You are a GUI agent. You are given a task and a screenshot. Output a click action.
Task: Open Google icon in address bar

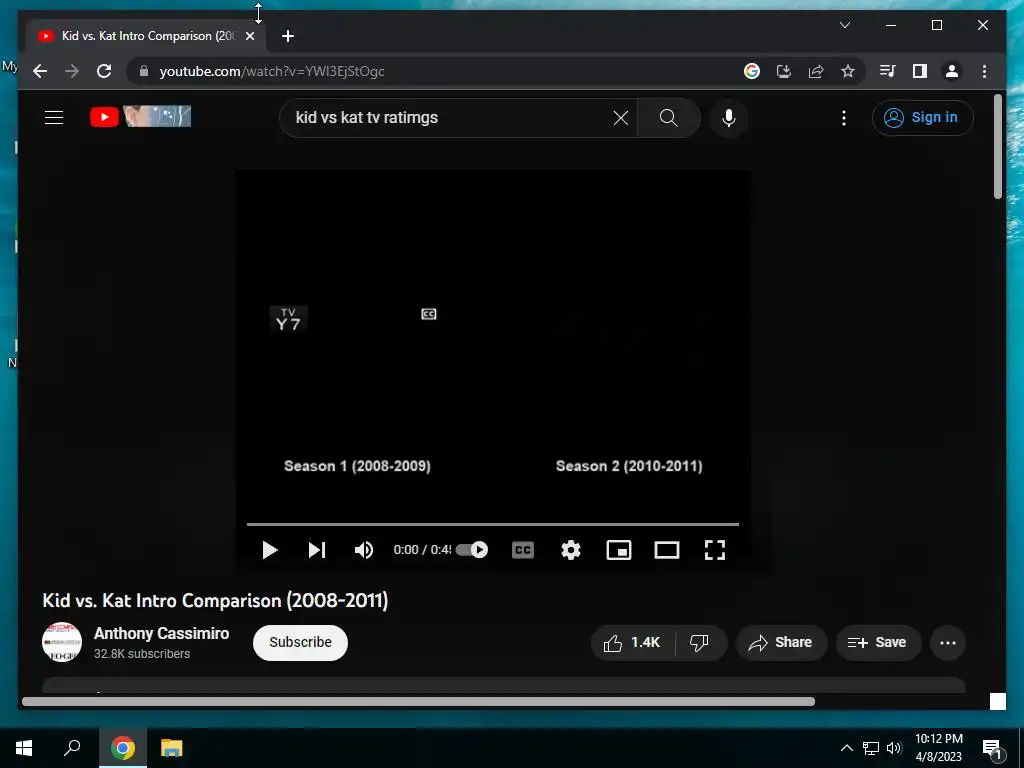(x=752, y=71)
